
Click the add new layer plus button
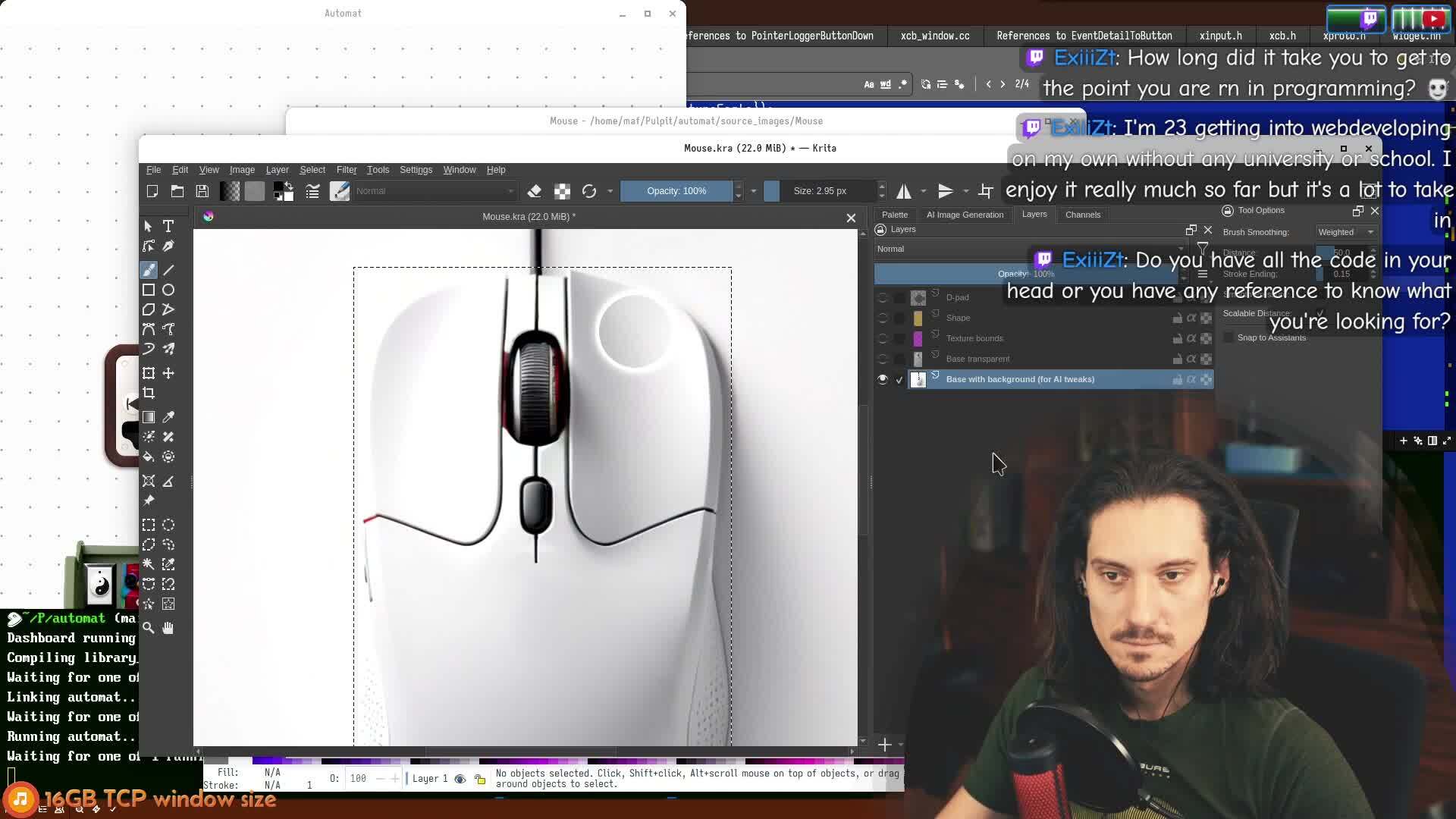(884, 745)
